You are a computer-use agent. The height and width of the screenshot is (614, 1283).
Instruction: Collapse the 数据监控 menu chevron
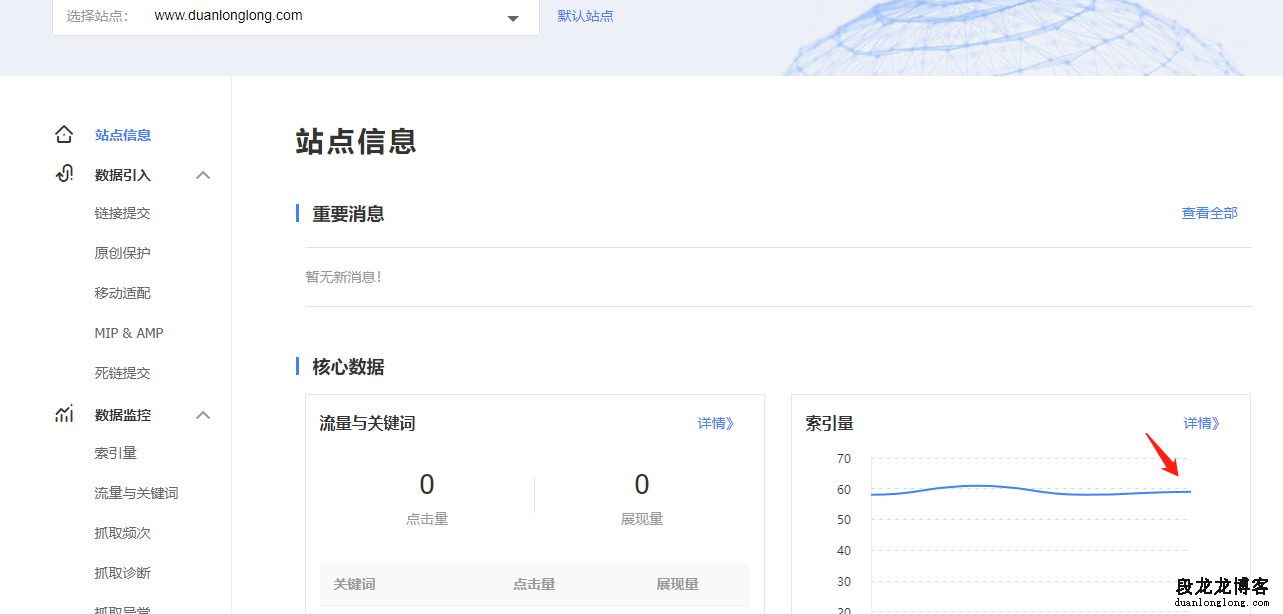pyautogui.click(x=203, y=415)
